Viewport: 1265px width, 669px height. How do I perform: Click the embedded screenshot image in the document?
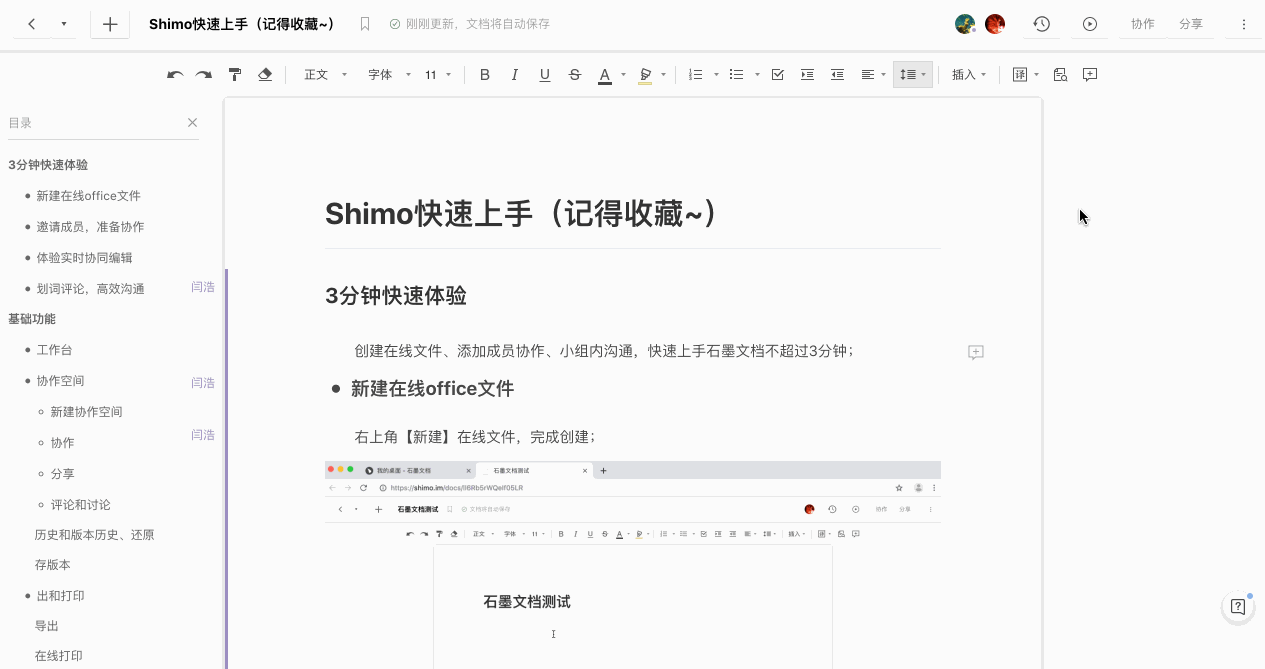coord(633,565)
